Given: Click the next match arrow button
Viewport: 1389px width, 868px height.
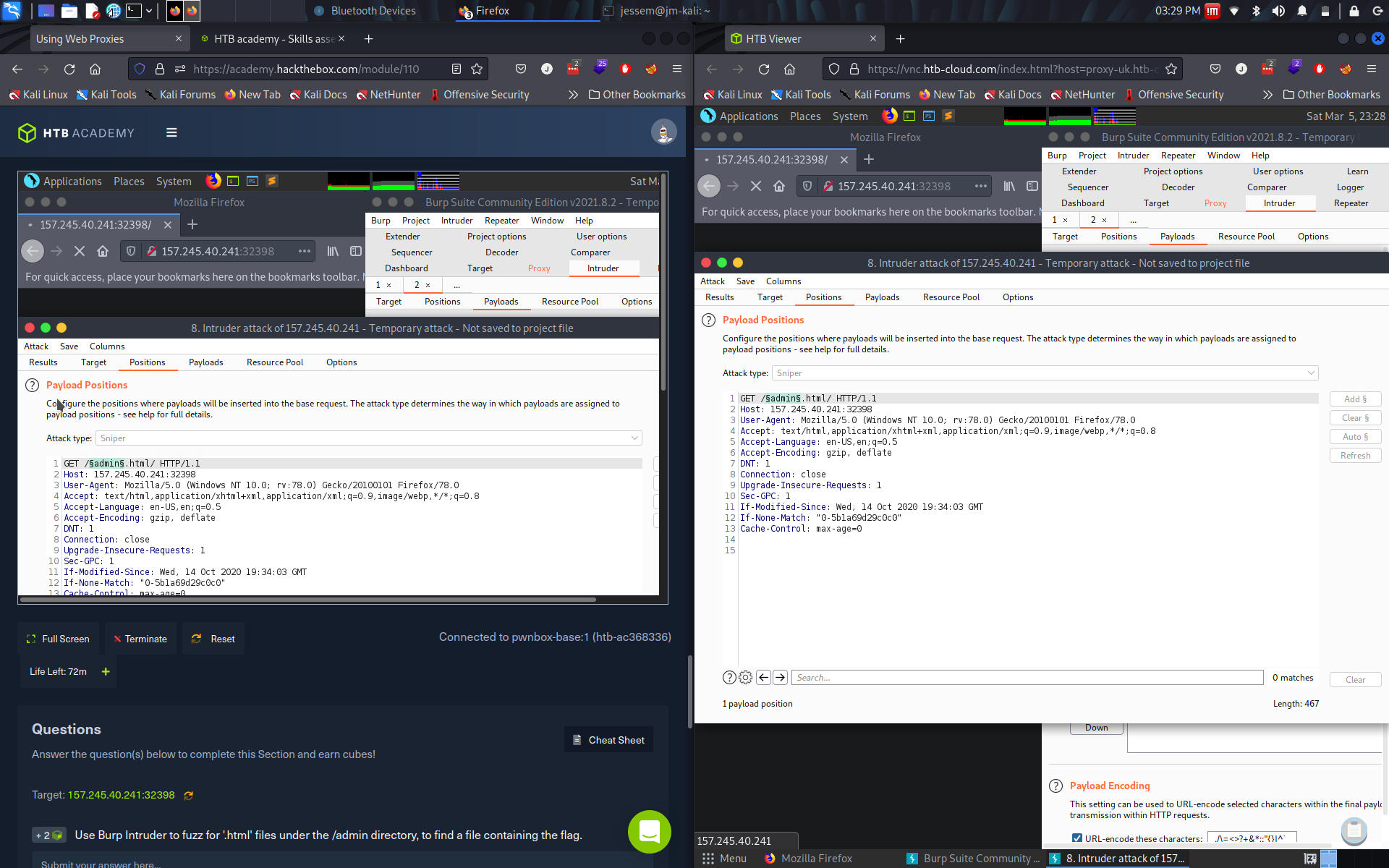Looking at the screenshot, I should coord(780,678).
